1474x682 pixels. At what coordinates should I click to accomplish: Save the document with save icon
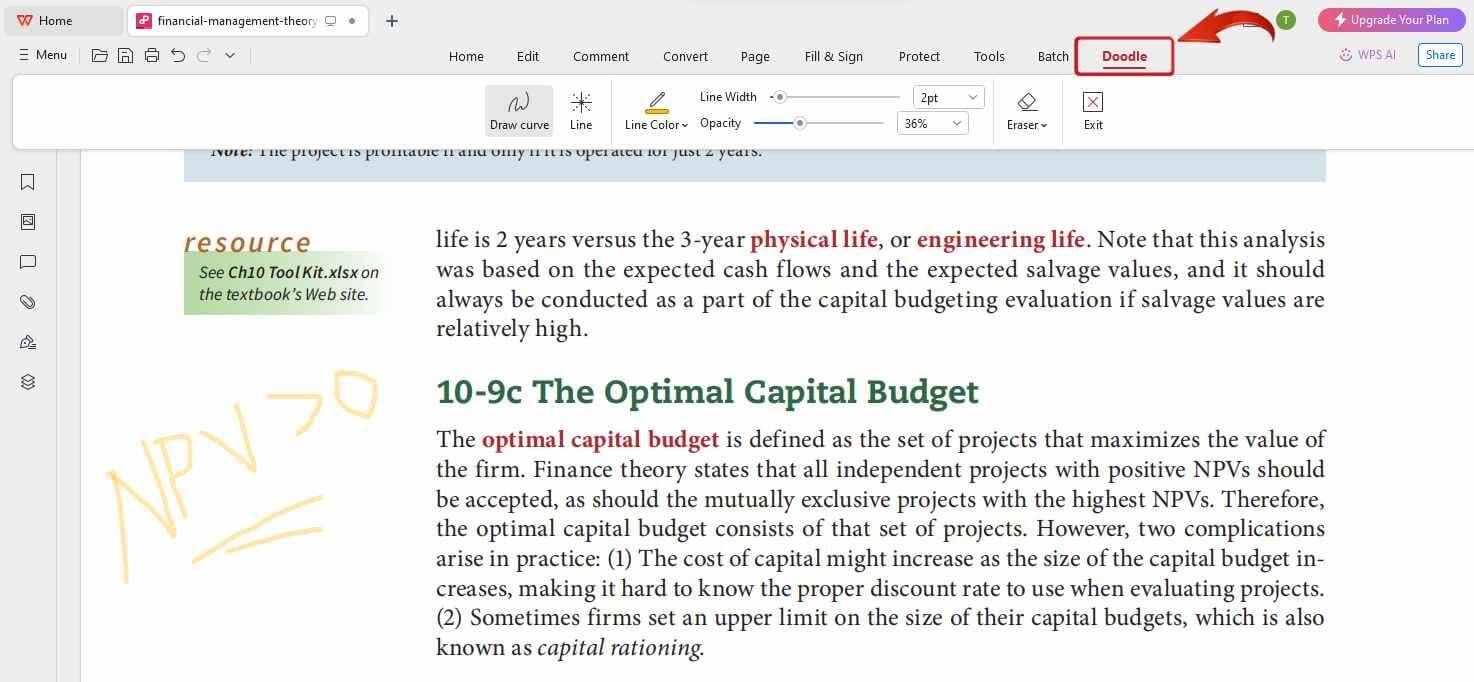pos(126,55)
